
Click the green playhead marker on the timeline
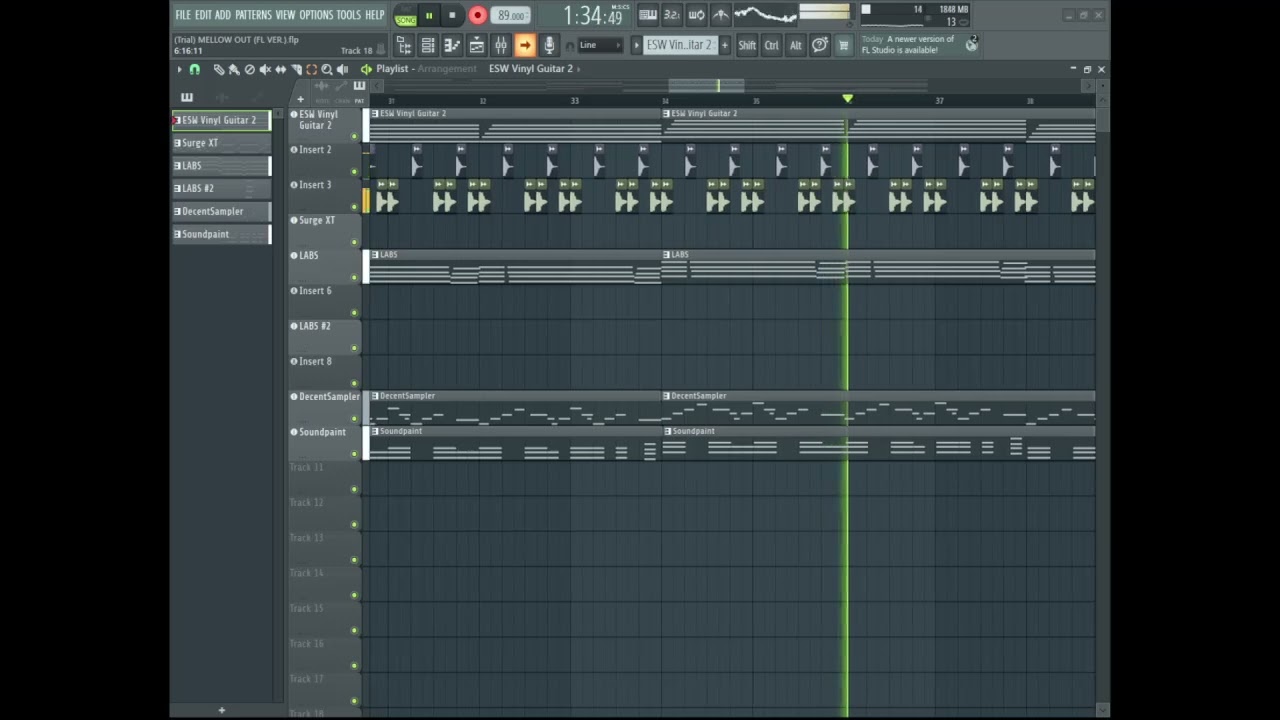[x=848, y=99]
